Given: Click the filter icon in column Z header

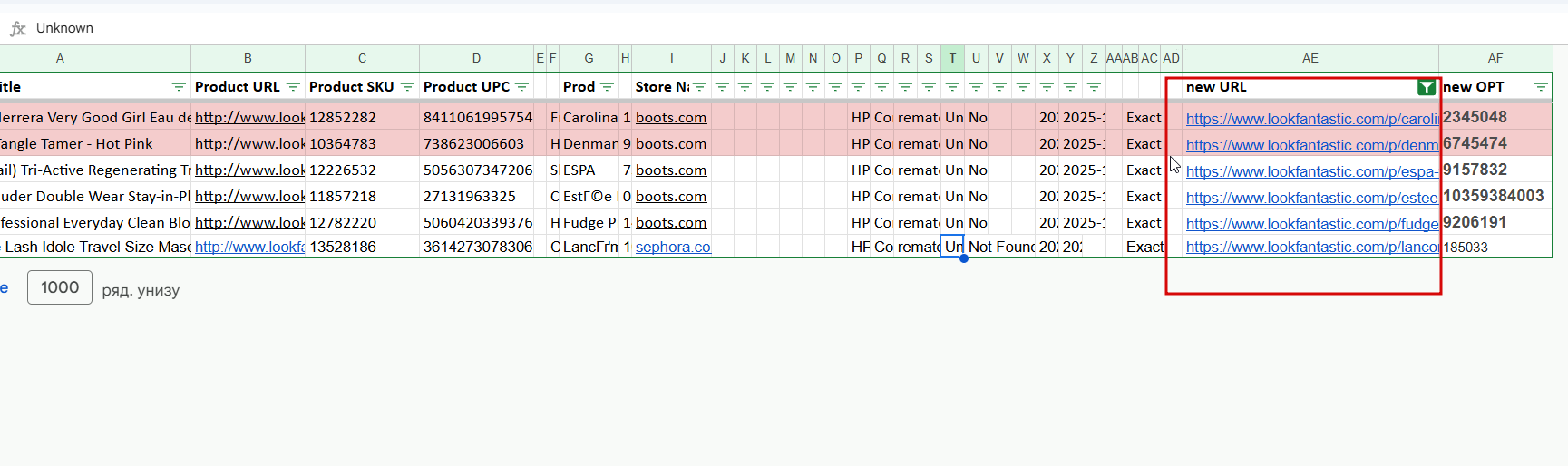Looking at the screenshot, I should (1094, 87).
